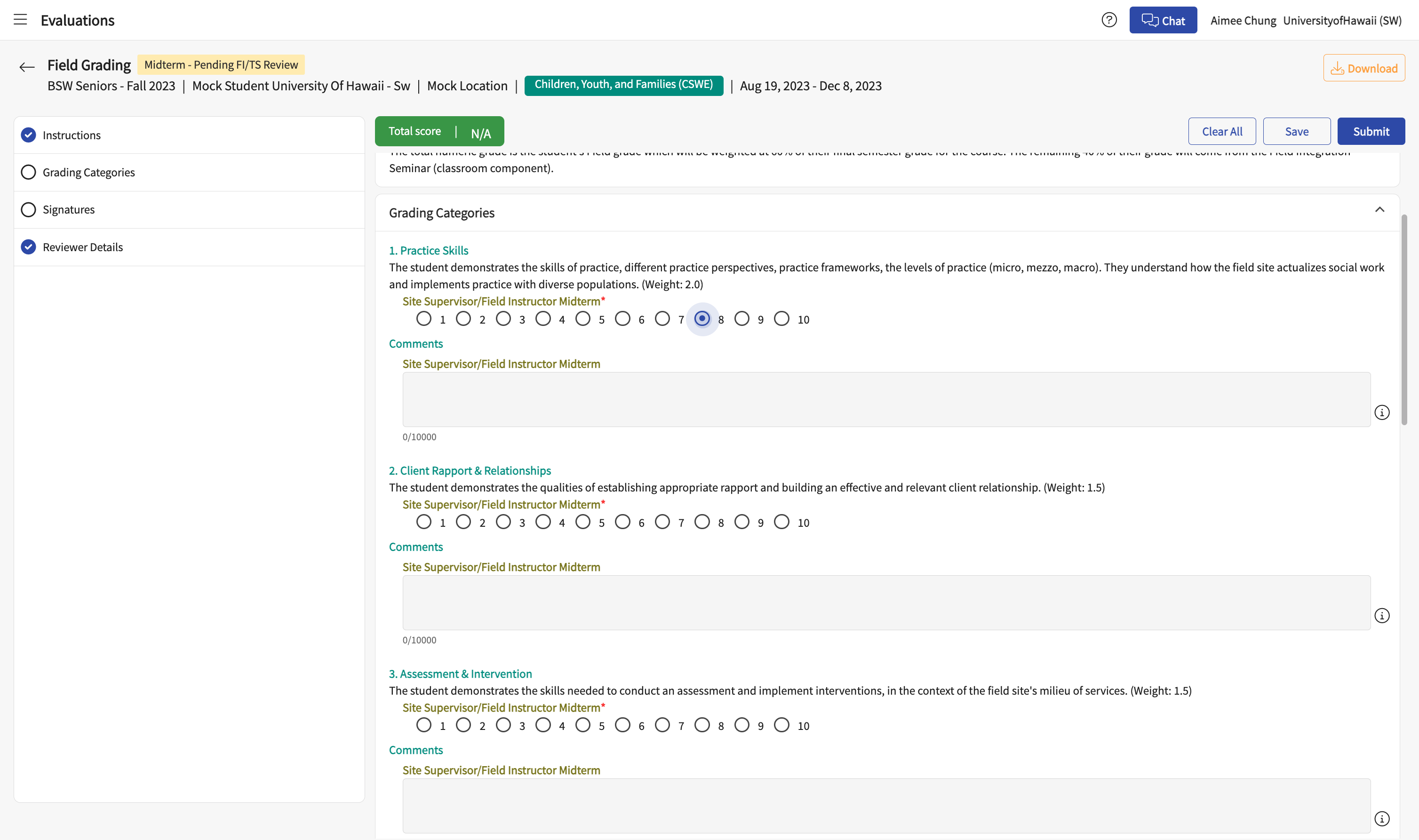Click info icon beside Practice Skills comments

[x=1382, y=412]
